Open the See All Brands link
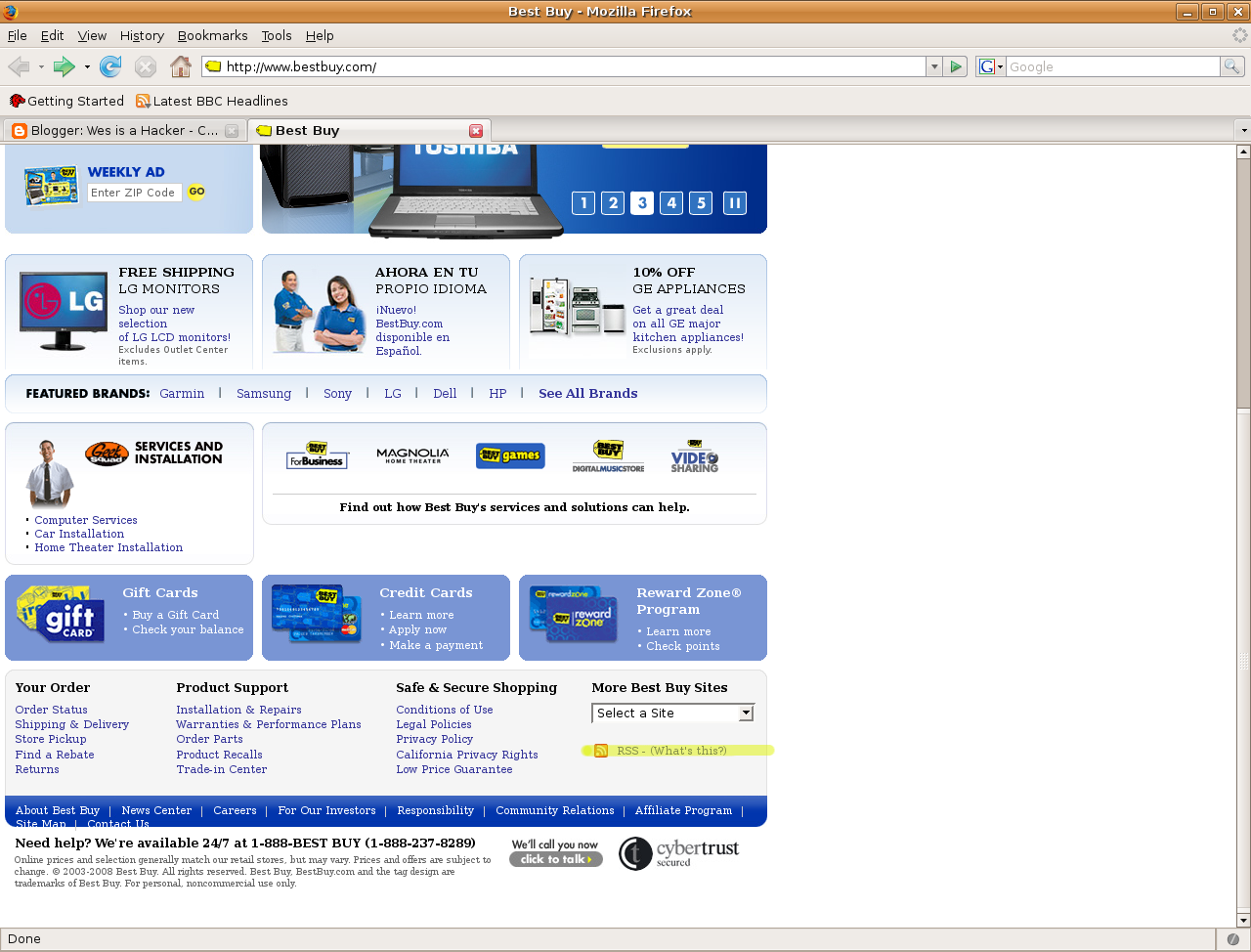 coord(587,393)
